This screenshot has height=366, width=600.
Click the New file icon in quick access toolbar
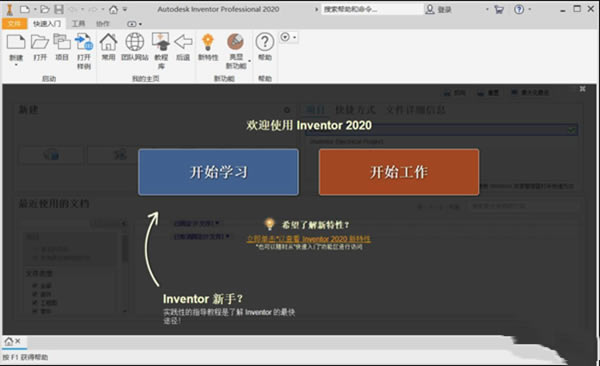click(25, 9)
